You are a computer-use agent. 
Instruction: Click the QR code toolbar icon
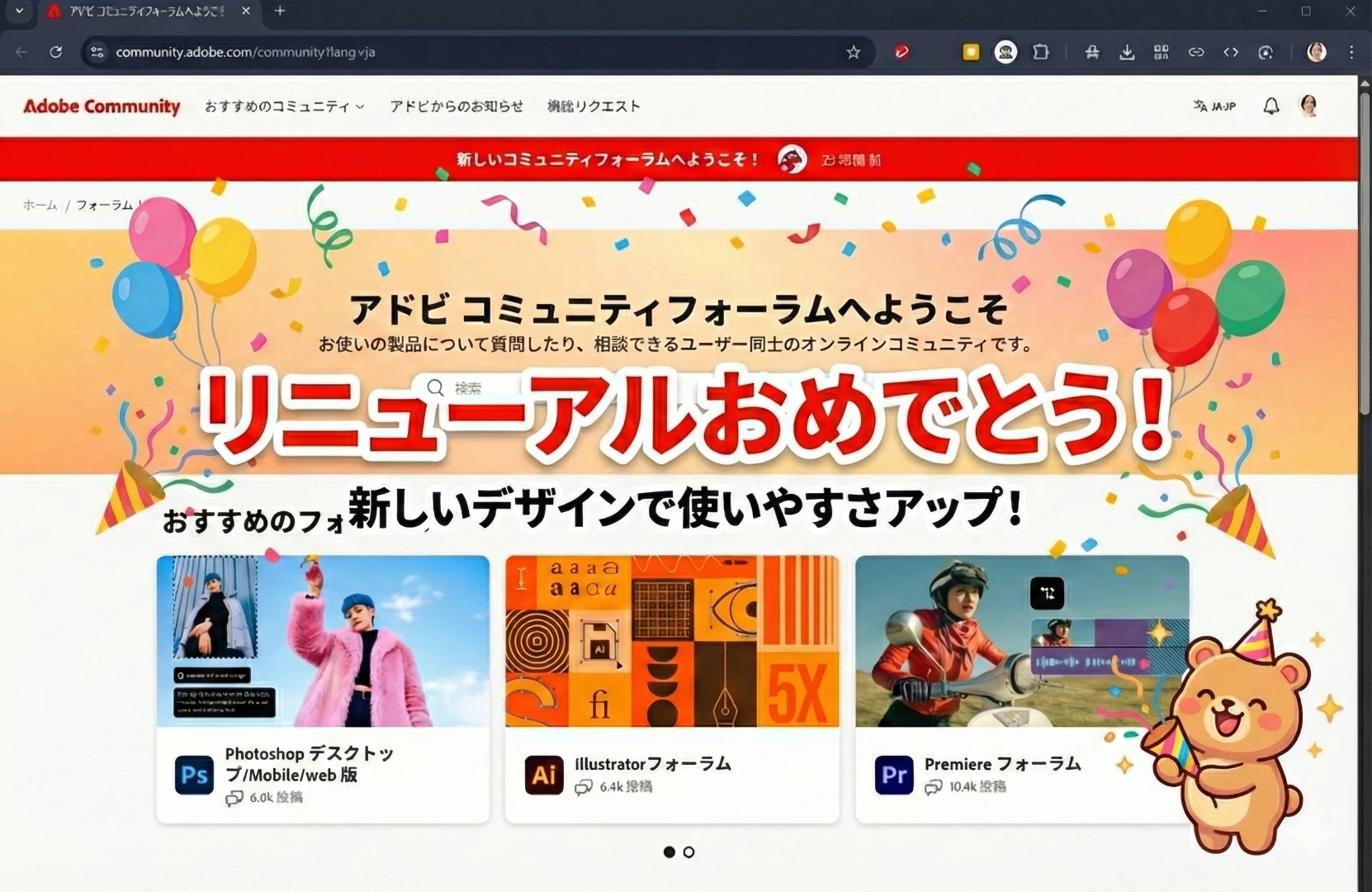coord(1161,52)
